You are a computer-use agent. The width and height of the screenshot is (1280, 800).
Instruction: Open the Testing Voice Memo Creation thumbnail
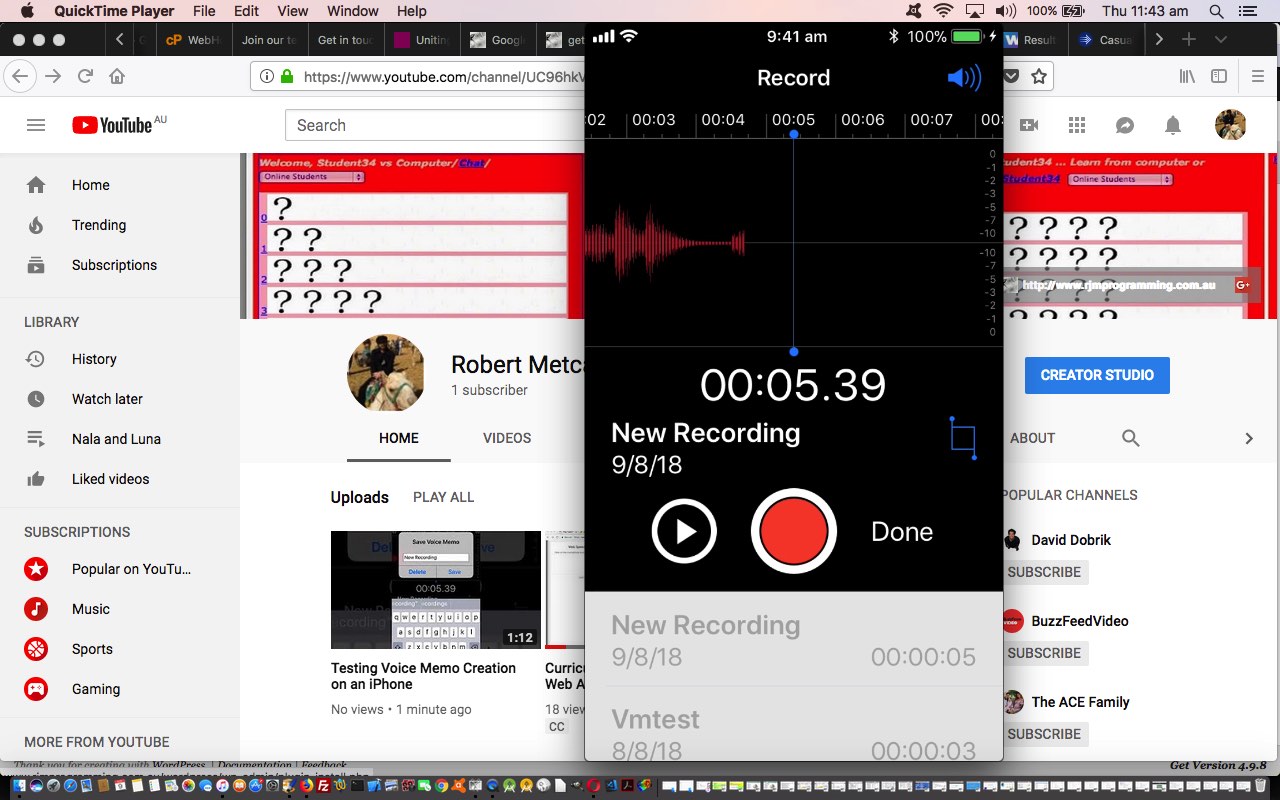coord(434,590)
